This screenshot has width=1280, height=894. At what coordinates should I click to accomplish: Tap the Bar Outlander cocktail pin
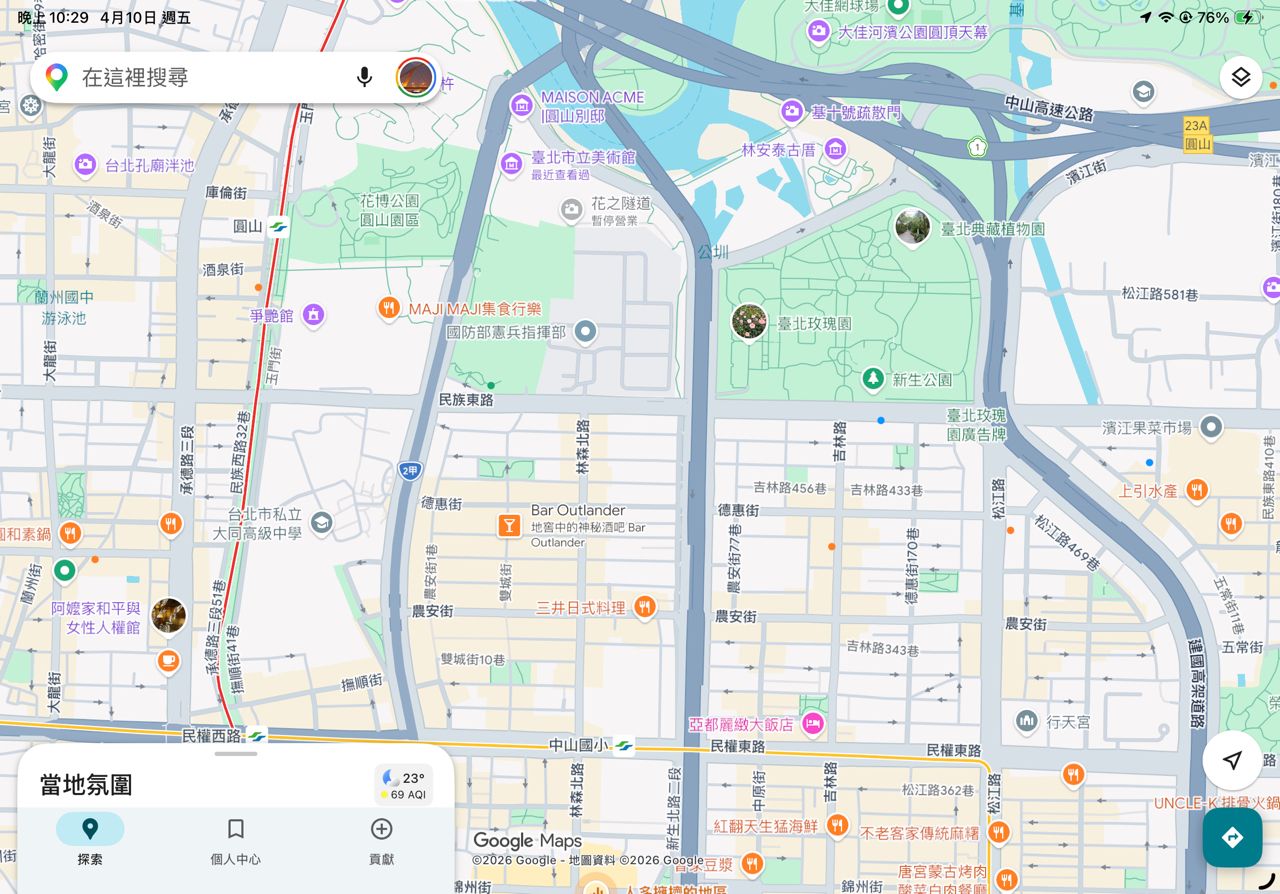click(x=509, y=525)
